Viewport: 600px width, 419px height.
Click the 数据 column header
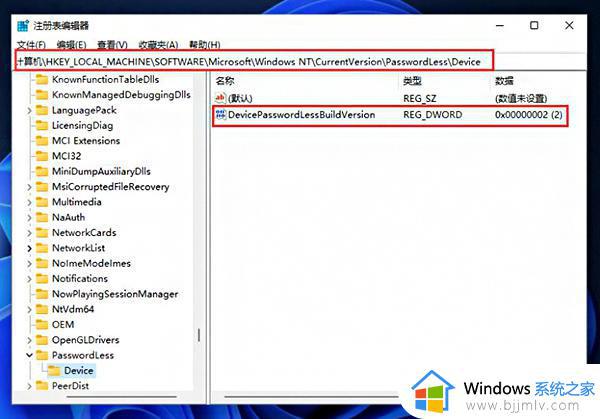click(504, 81)
